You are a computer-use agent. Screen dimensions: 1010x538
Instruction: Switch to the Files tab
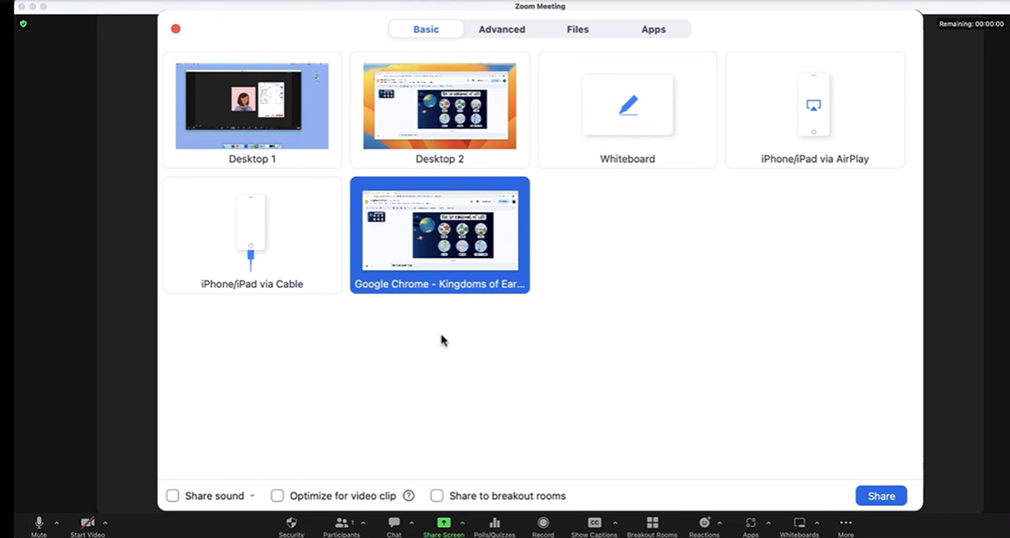click(577, 29)
